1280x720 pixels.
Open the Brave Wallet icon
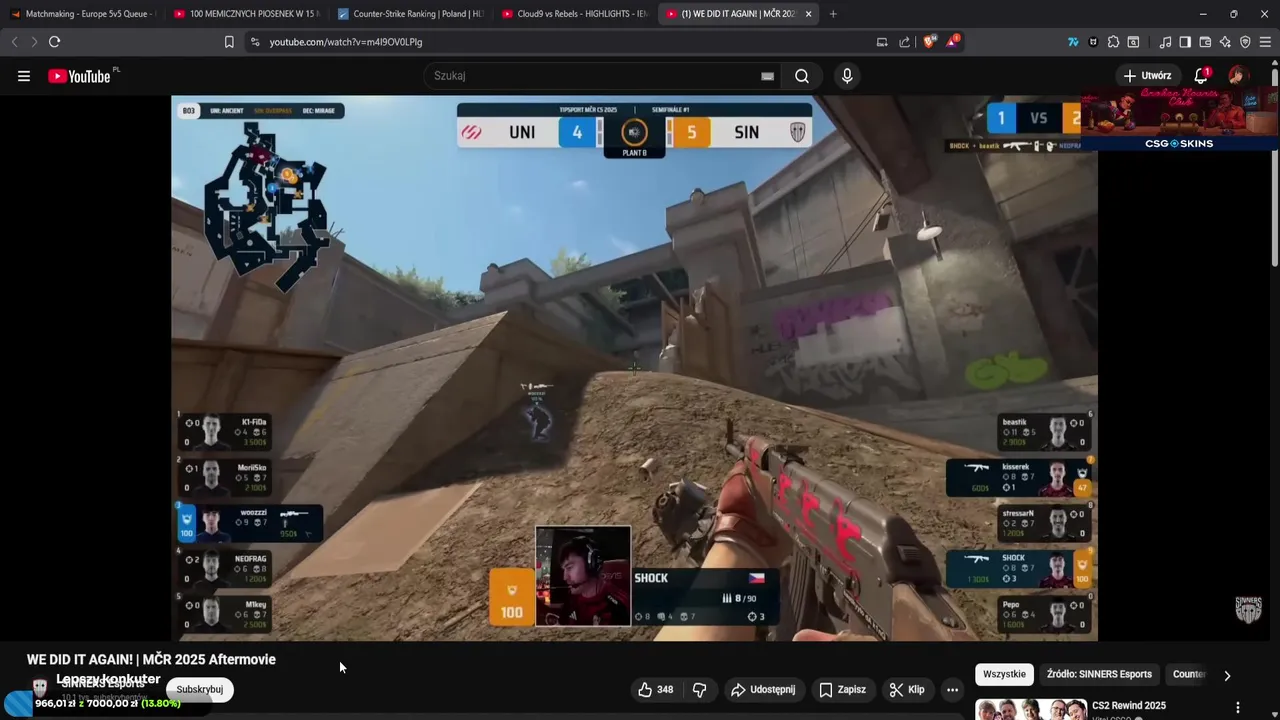tap(1205, 42)
